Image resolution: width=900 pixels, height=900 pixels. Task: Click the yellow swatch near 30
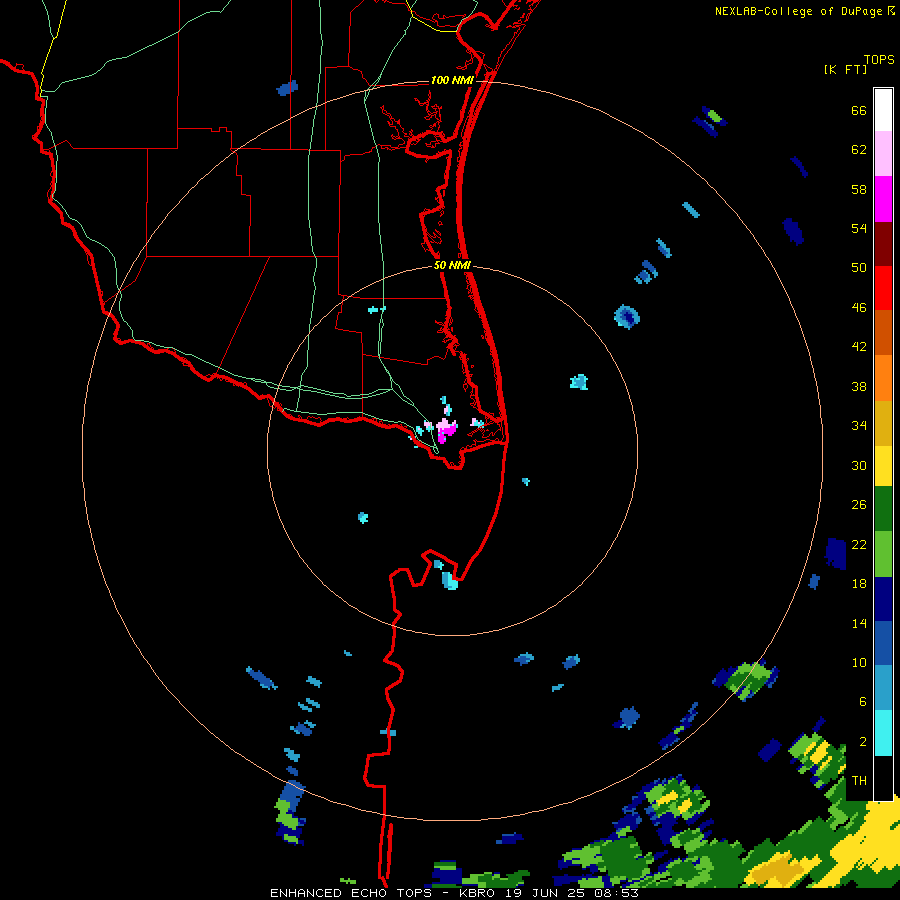[x=883, y=466]
